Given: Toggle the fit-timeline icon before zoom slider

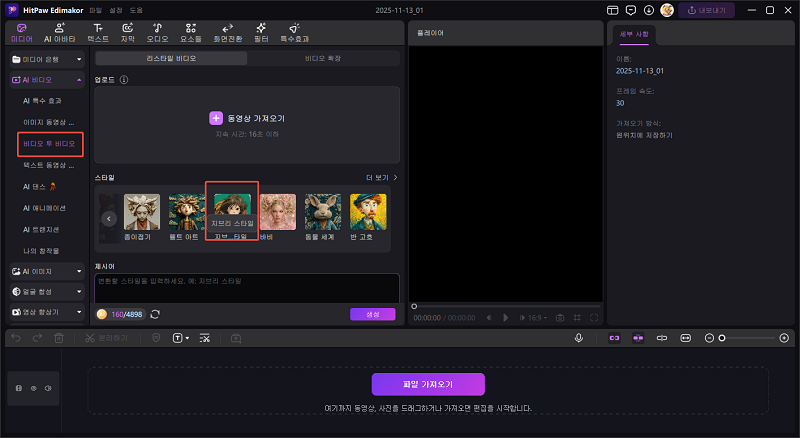Looking at the screenshot, I should (x=685, y=338).
